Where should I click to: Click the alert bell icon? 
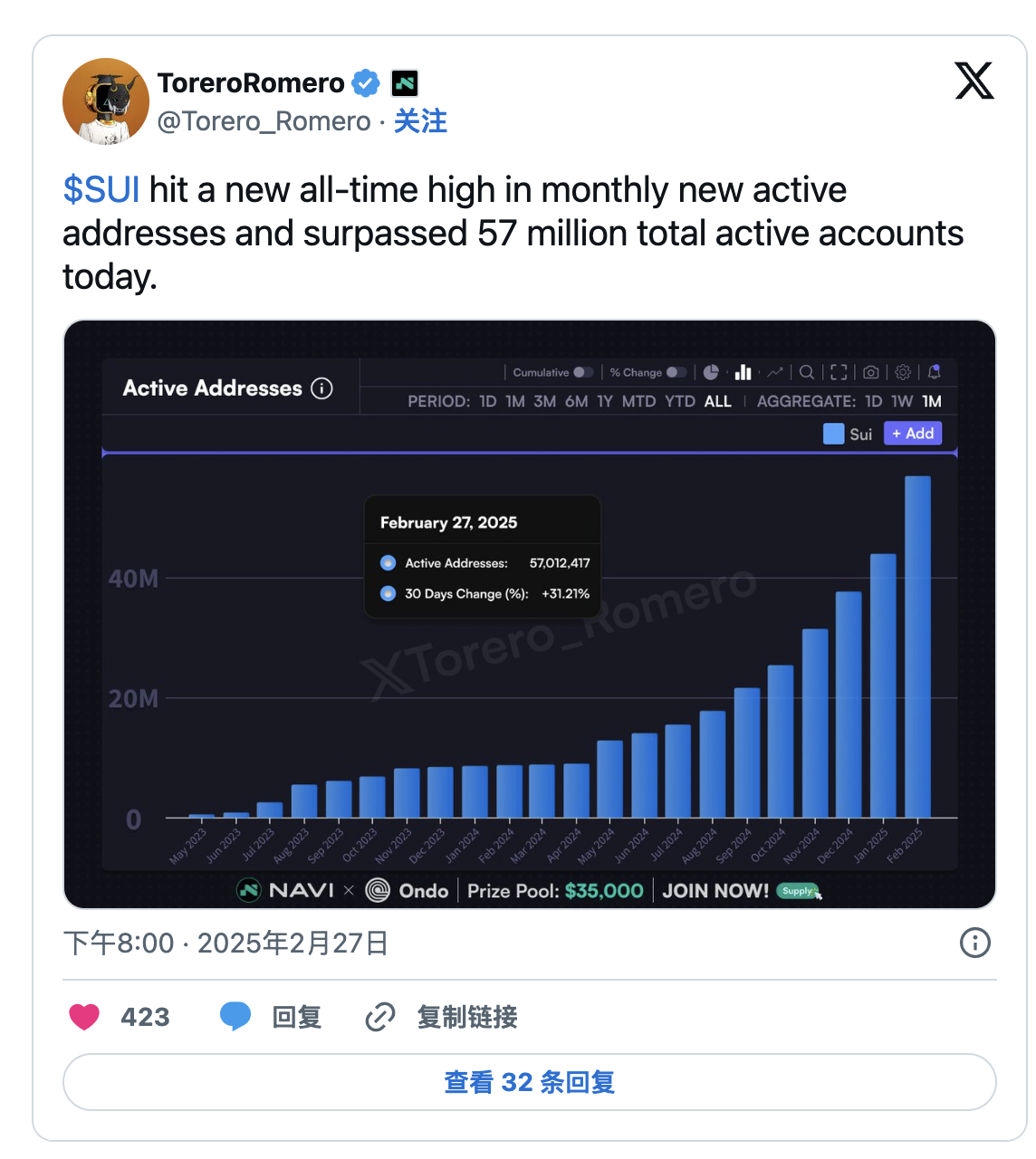935,372
